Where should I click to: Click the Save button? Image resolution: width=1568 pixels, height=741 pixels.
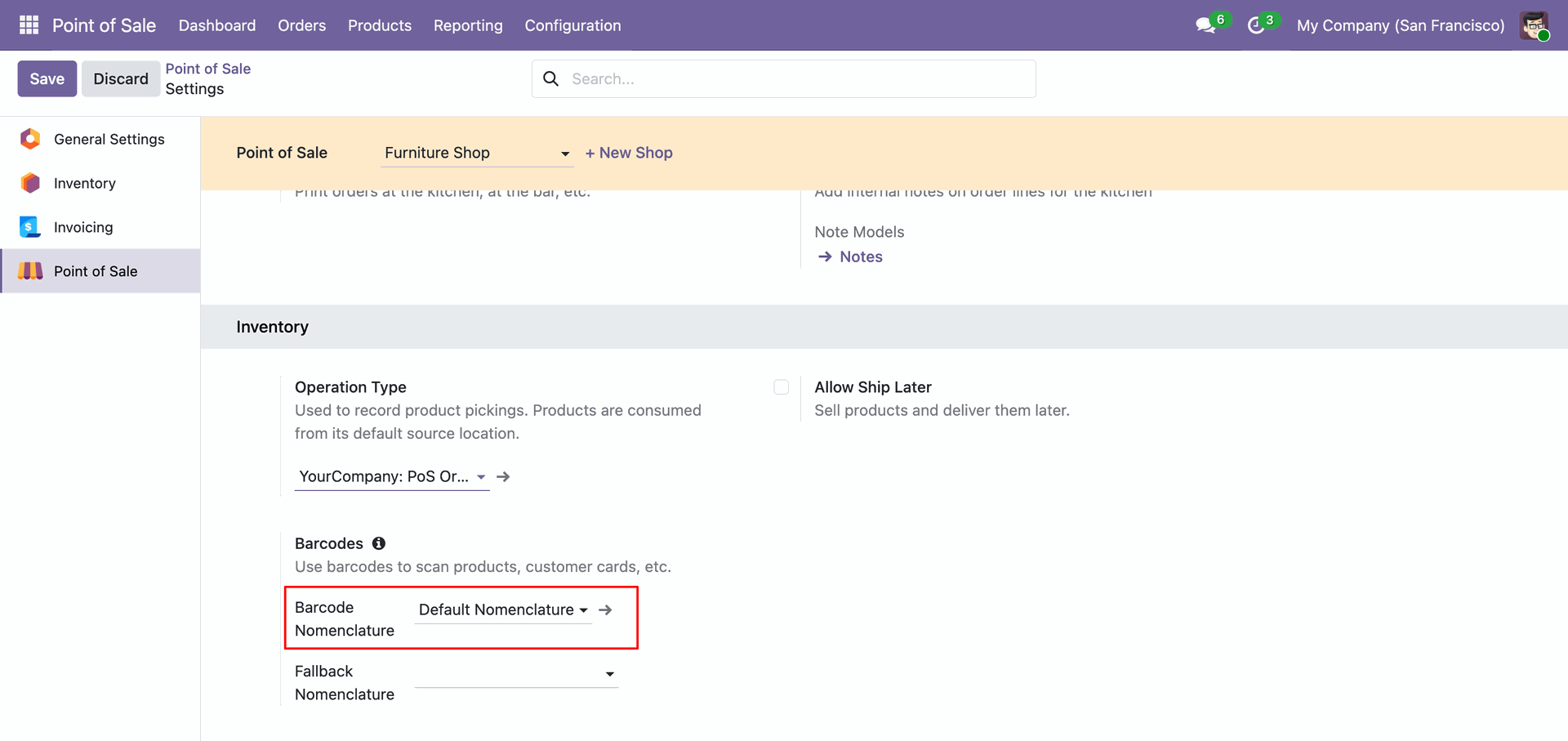coord(47,78)
